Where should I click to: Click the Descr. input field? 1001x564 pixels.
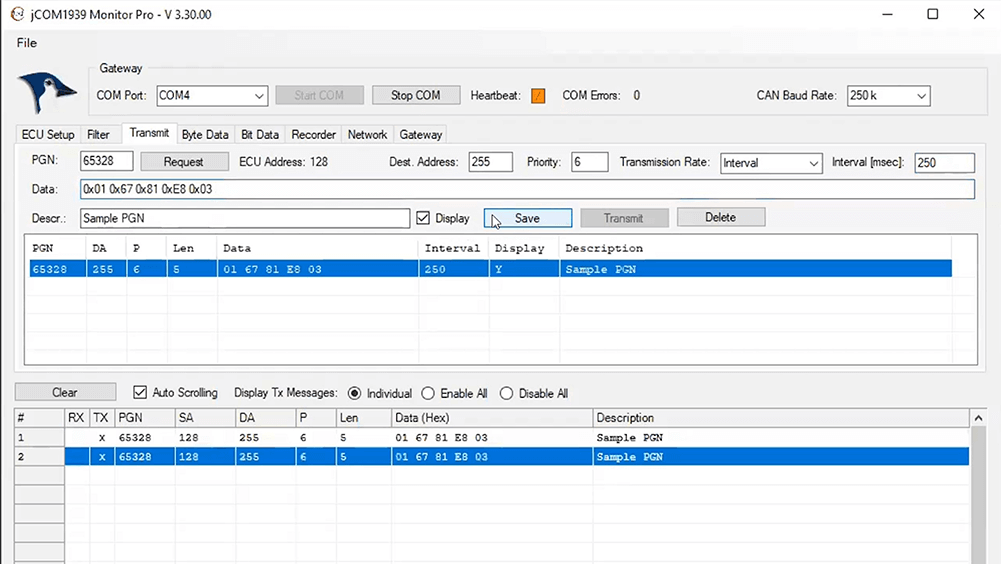pos(245,218)
